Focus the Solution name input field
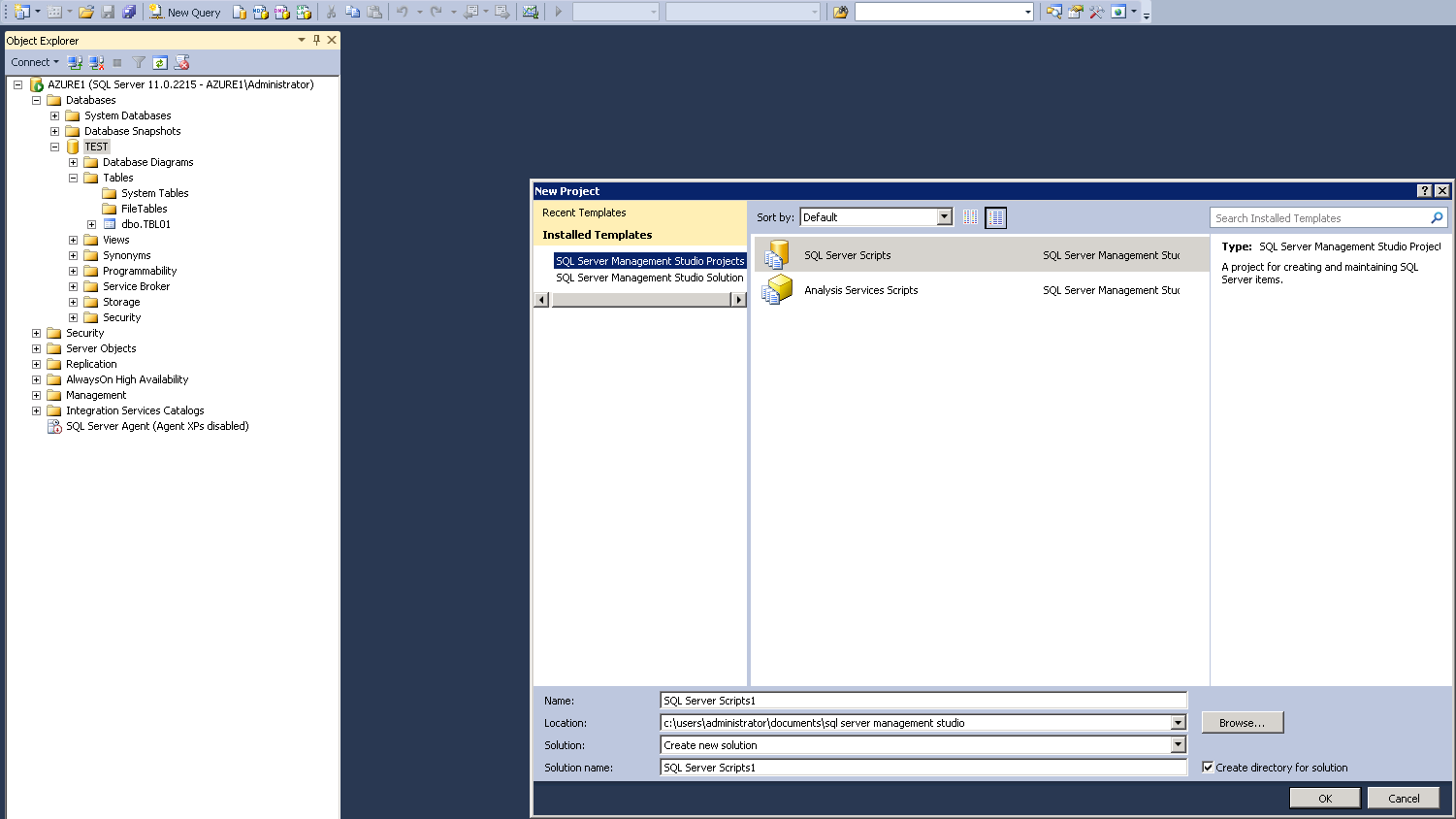This screenshot has height=819, width=1456. click(923, 768)
